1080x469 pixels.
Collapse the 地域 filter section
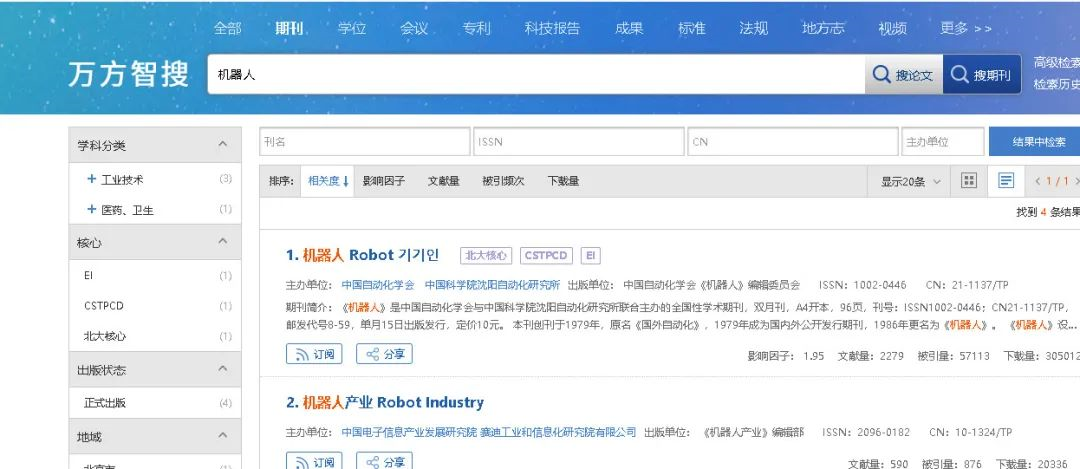pyautogui.click(x=222, y=436)
